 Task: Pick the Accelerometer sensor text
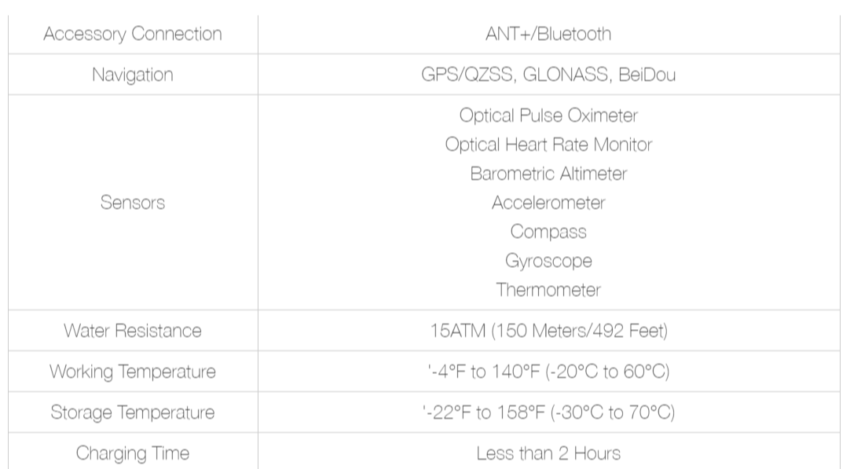[x=548, y=202]
